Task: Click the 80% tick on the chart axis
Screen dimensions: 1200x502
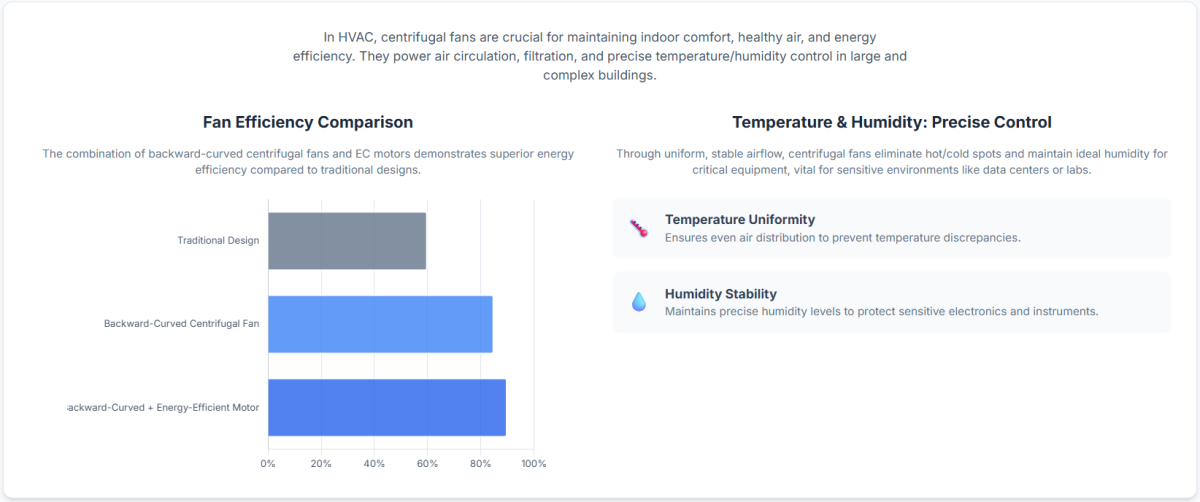Action: (481, 464)
